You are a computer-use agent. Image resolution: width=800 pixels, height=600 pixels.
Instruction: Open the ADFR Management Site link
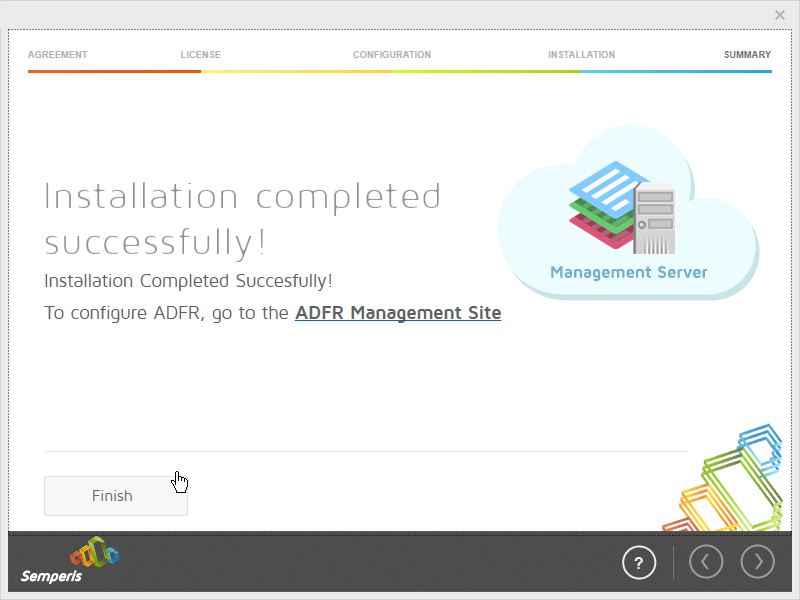tap(398, 313)
